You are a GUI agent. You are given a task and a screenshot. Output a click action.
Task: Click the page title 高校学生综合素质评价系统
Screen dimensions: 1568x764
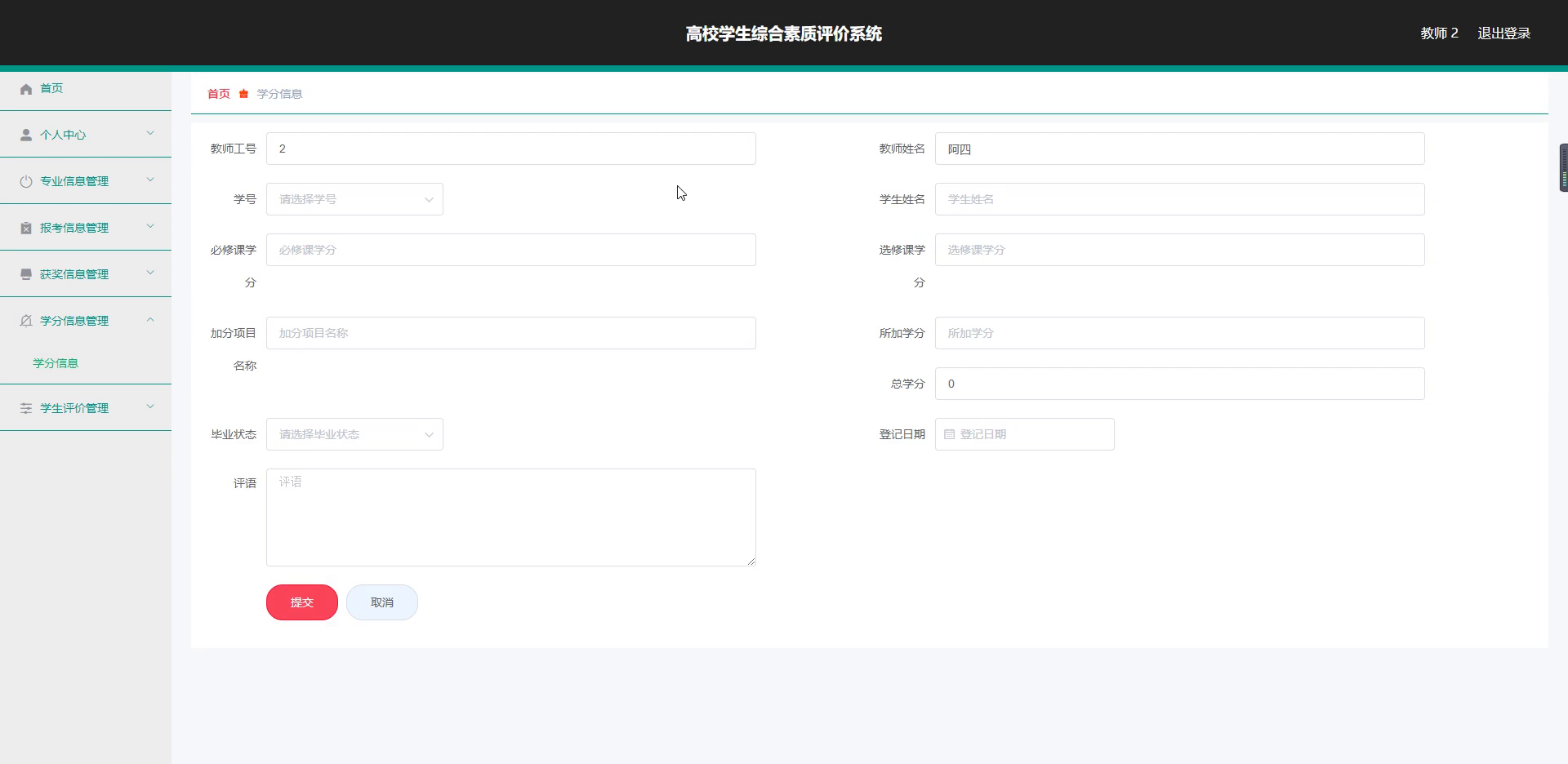[x=784, y=33]
